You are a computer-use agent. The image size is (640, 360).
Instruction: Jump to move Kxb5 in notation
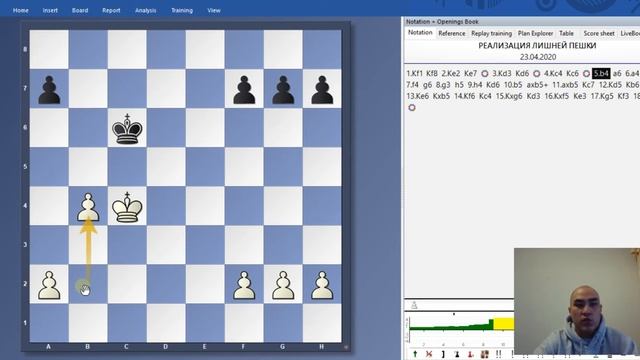click(441, 96)
